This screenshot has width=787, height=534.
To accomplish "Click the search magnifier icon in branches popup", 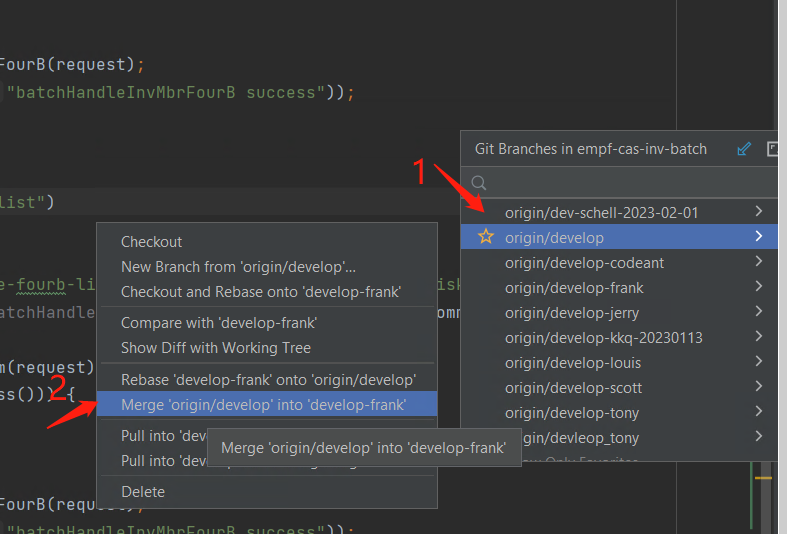I will [x=479, y=183].
